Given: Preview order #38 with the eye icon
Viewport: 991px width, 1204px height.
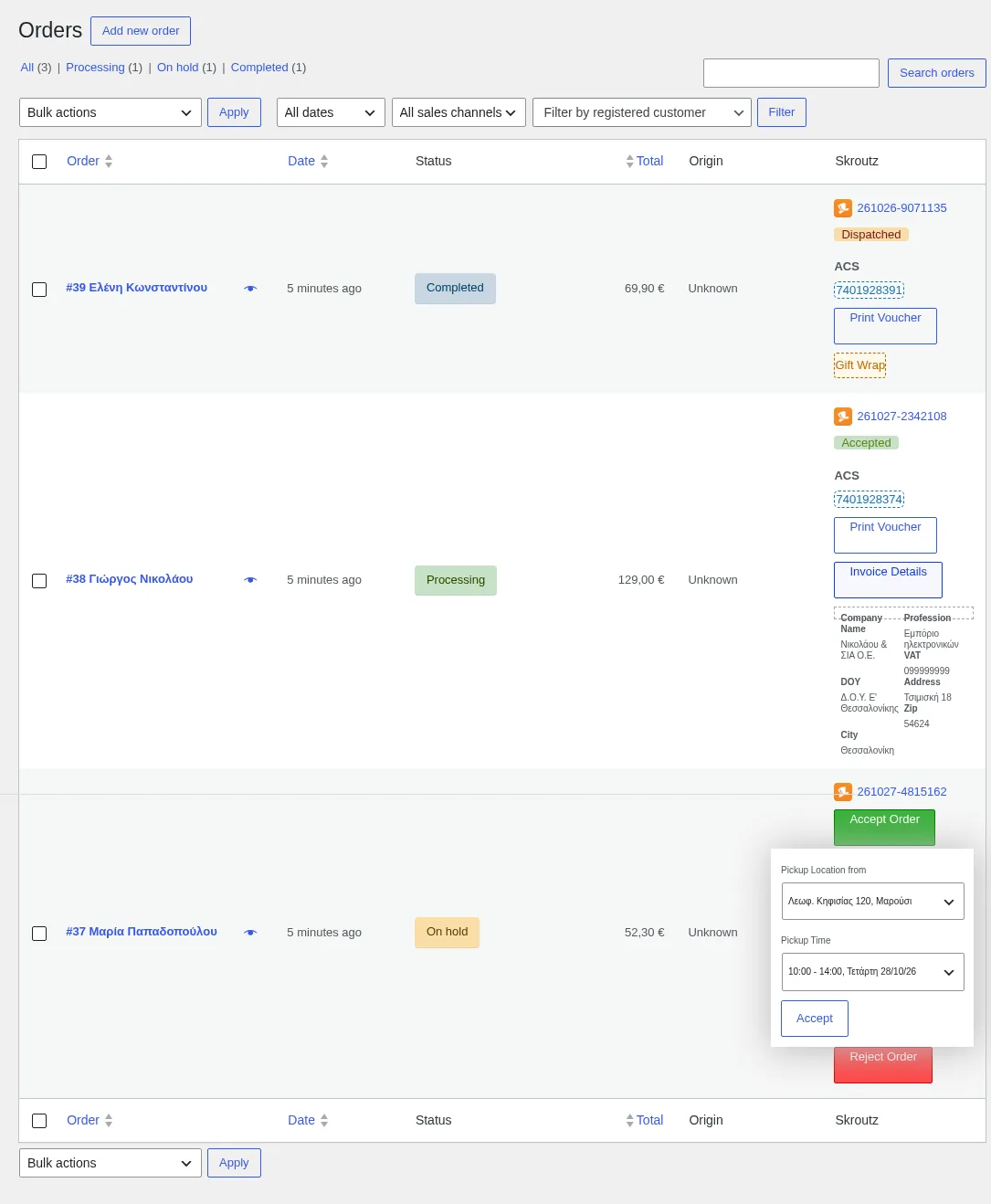Looking at the screenshot, I should [x=250, y=580].
